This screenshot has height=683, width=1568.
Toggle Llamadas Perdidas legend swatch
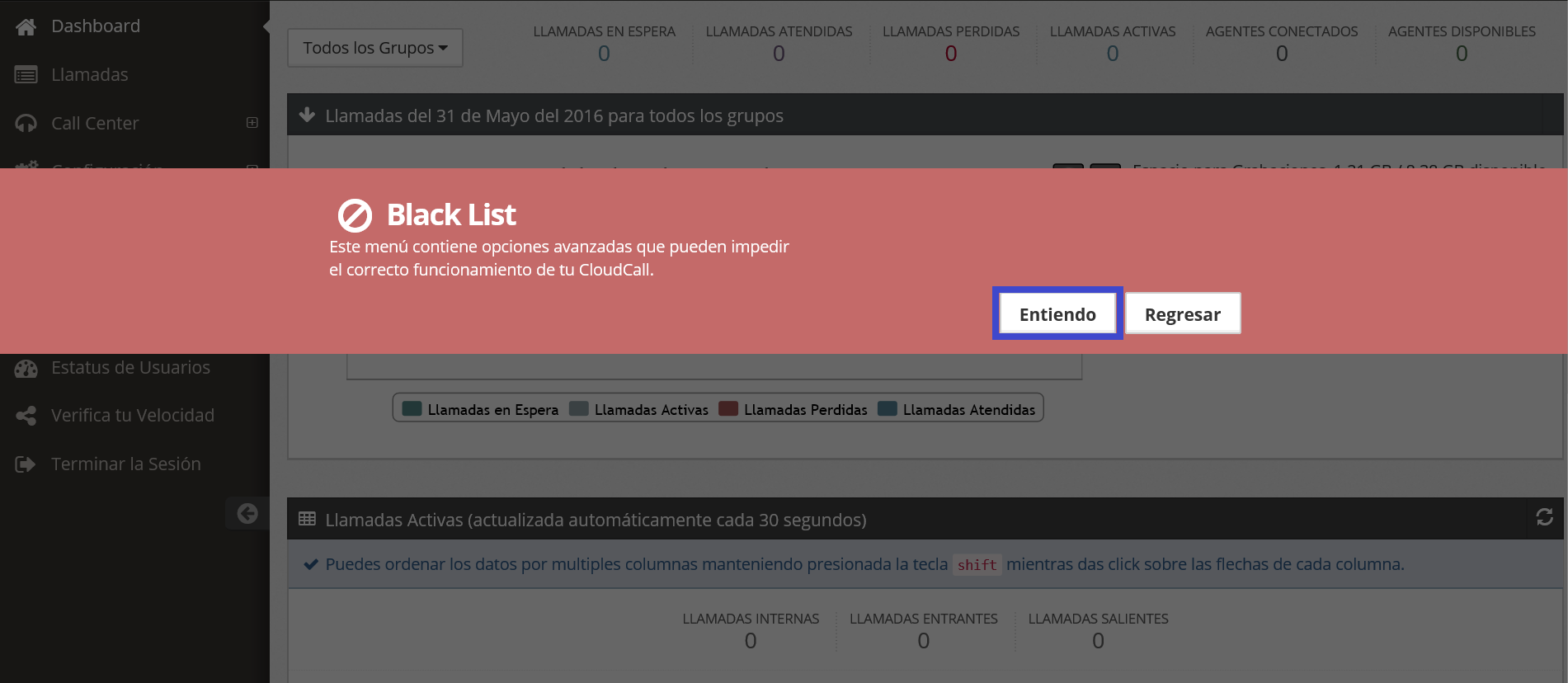point(728,408)
